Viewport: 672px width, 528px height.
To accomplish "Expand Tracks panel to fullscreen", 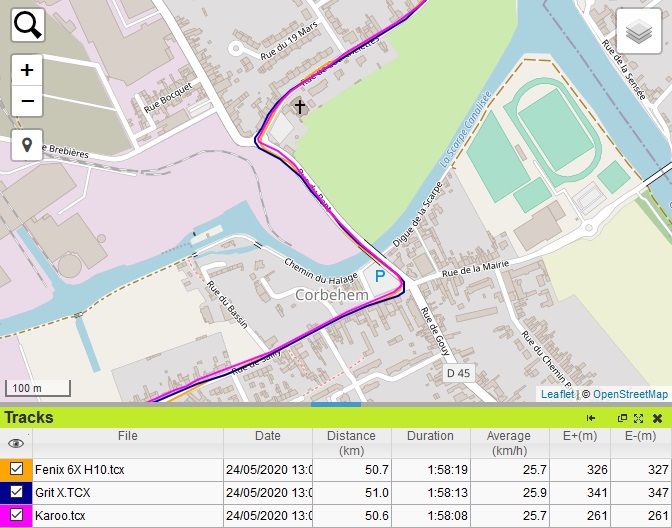I will [638, 418].
